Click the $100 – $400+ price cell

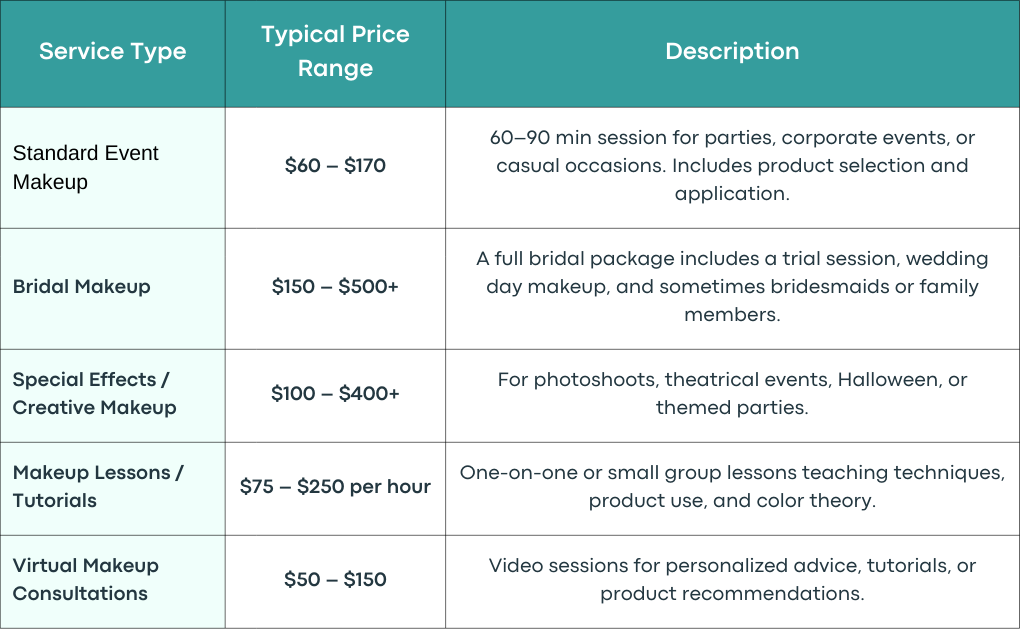click(335, 393)
